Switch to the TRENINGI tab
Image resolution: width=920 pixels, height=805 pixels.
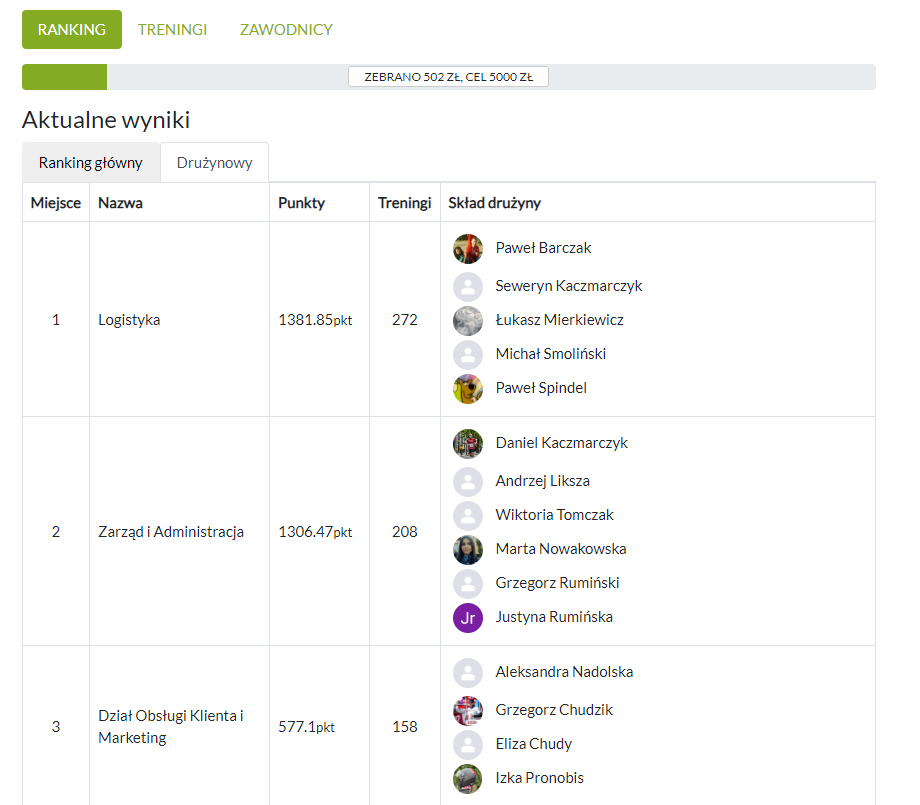pos(173,30)
